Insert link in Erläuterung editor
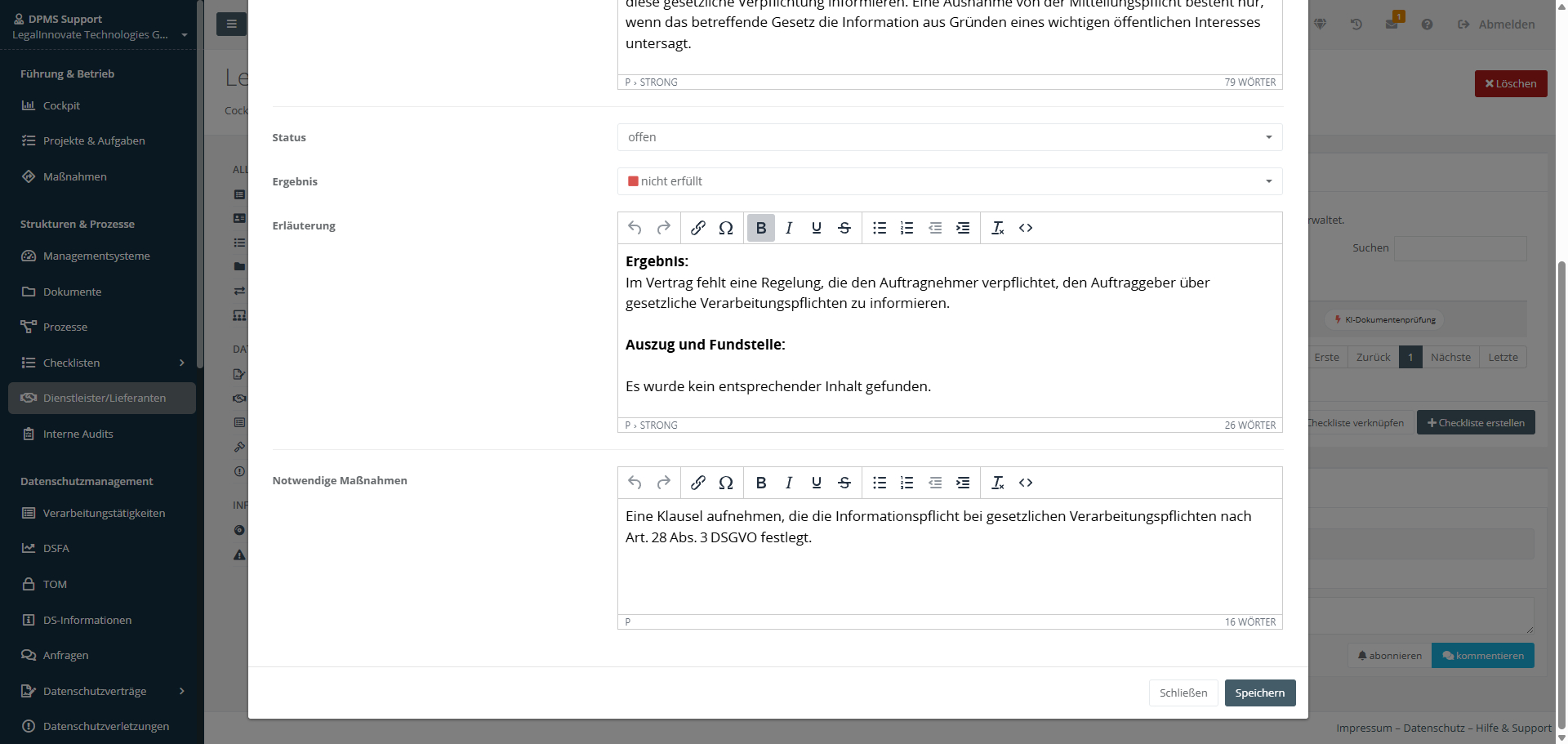Screen dimensions: 1568x744 [x=697, y=228]
